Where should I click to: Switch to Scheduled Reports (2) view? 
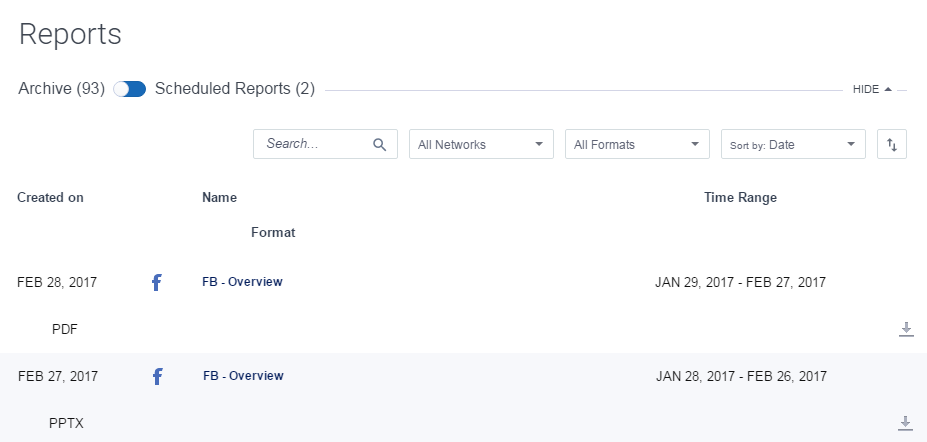tap(235, 89)
